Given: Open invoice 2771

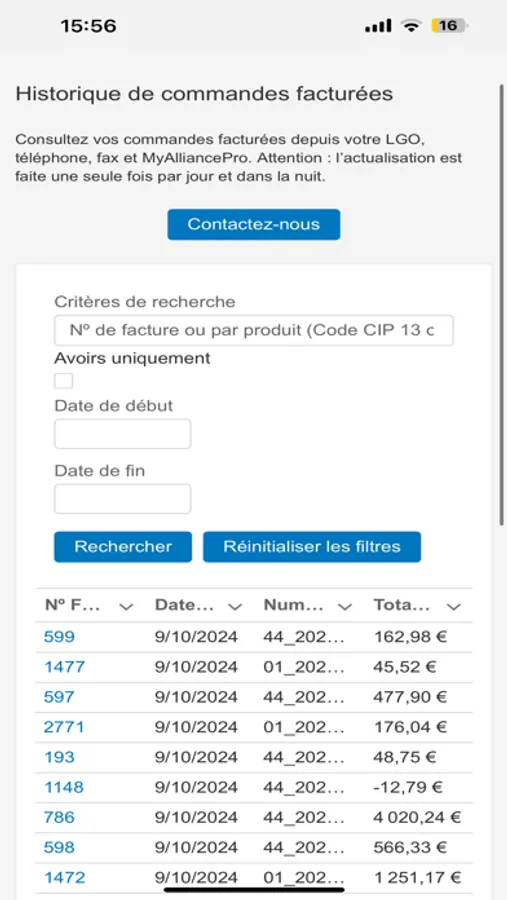Looking at the screenshot, I should click(x=64, y=727).
